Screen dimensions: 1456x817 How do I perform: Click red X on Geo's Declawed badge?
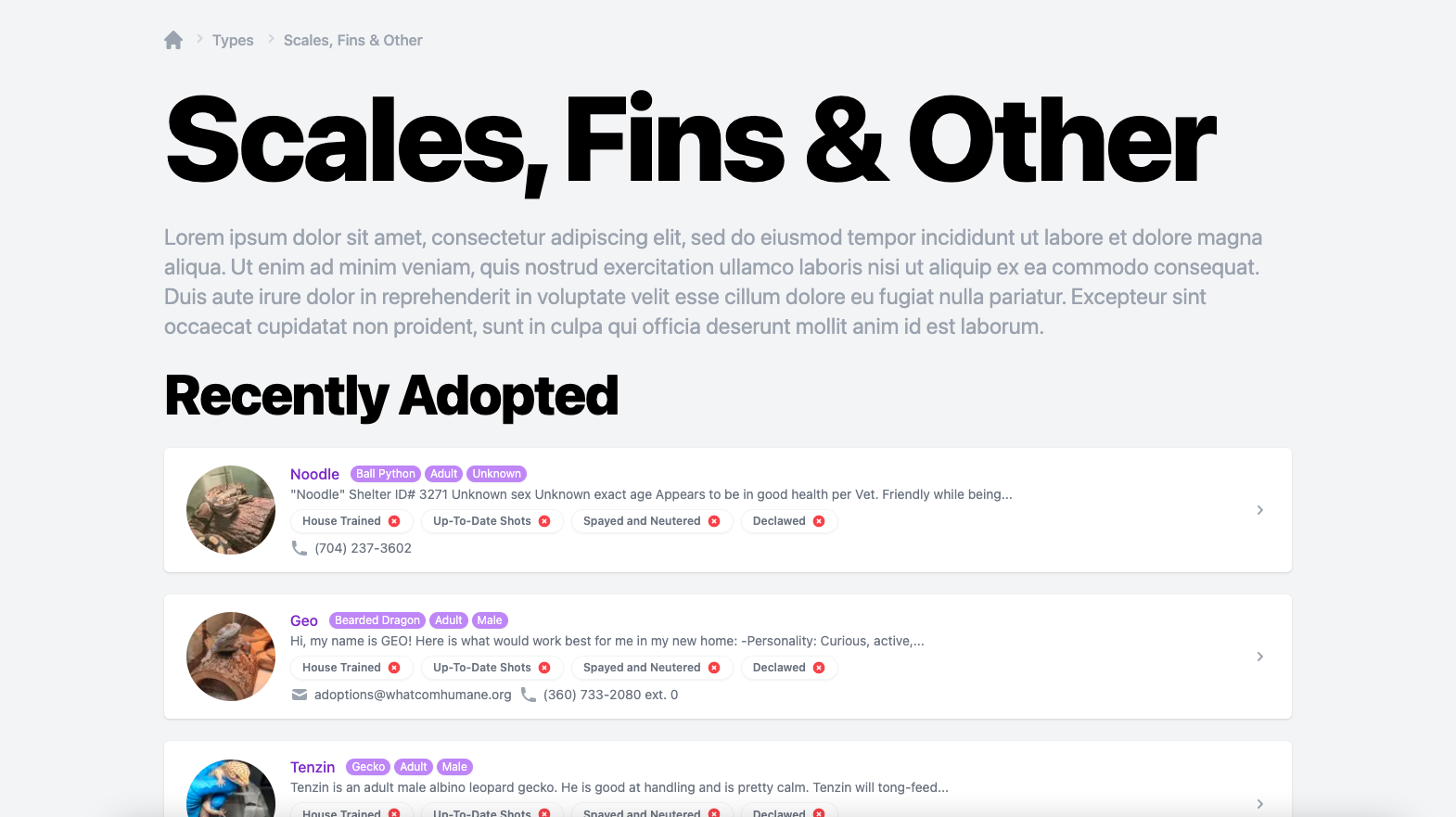[819, 668]
